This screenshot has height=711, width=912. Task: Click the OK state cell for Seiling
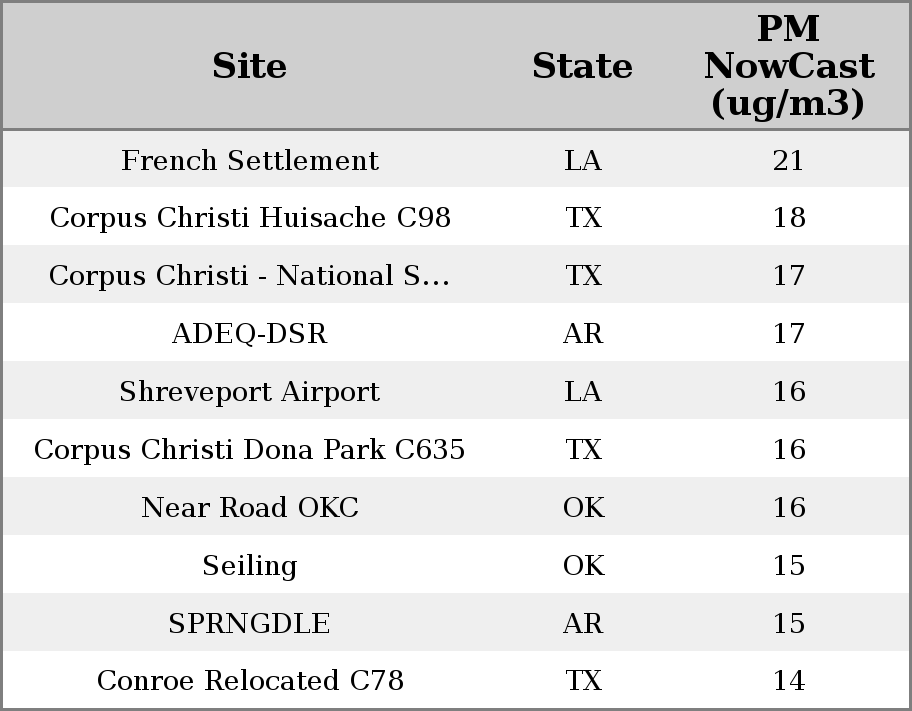click(583, 566)
